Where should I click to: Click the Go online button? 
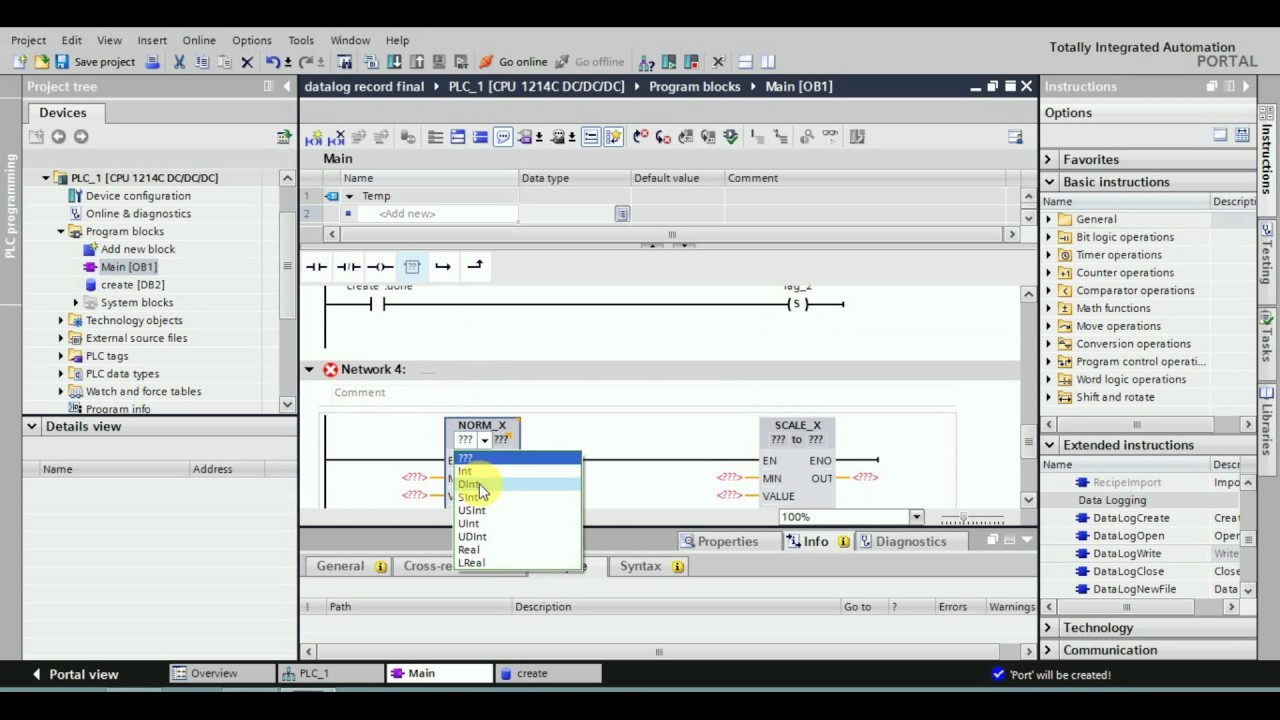pyautogui.click(x=513, y=62)
